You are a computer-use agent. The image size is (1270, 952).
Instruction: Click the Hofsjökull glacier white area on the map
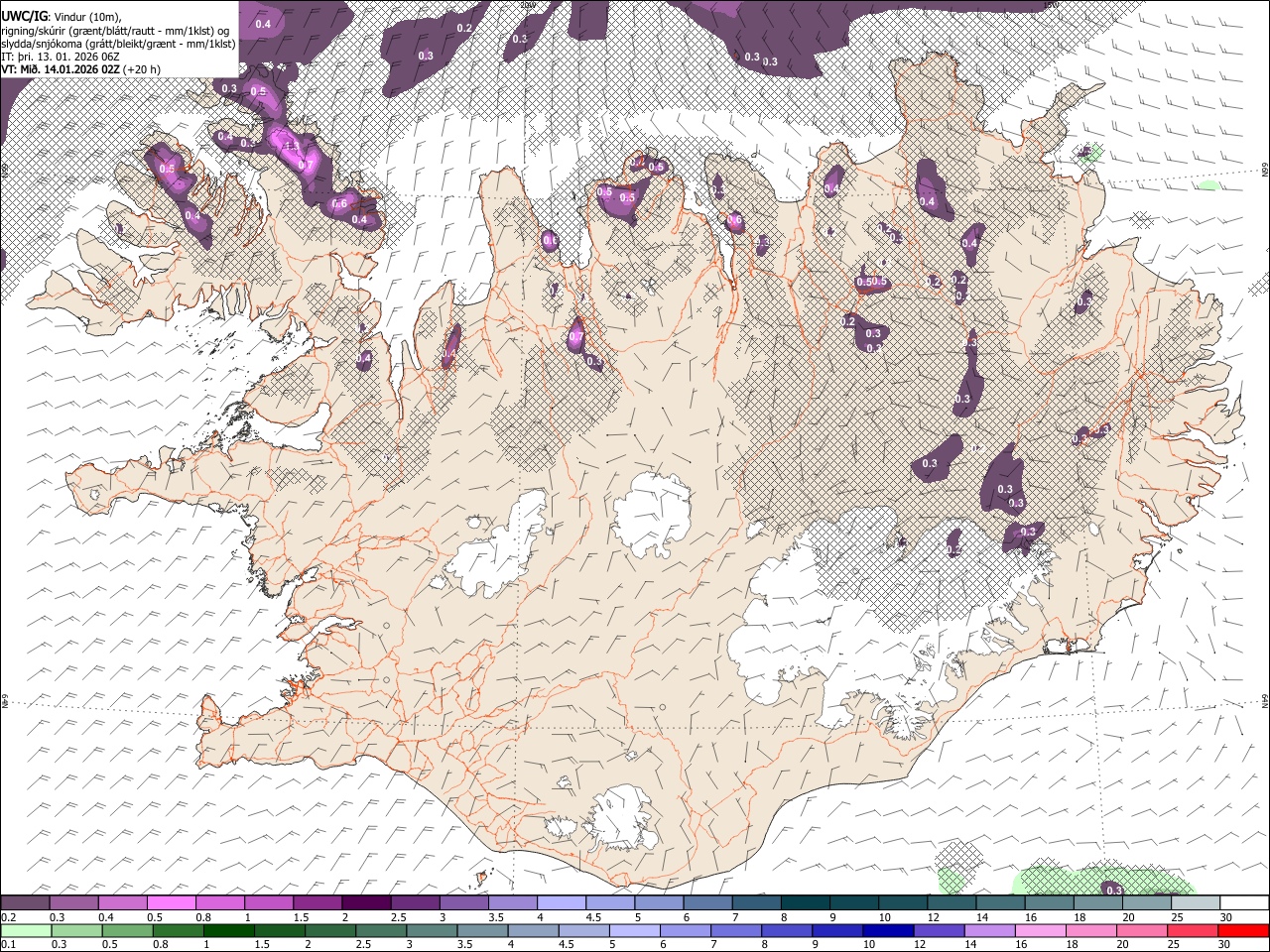click(652, 514)
